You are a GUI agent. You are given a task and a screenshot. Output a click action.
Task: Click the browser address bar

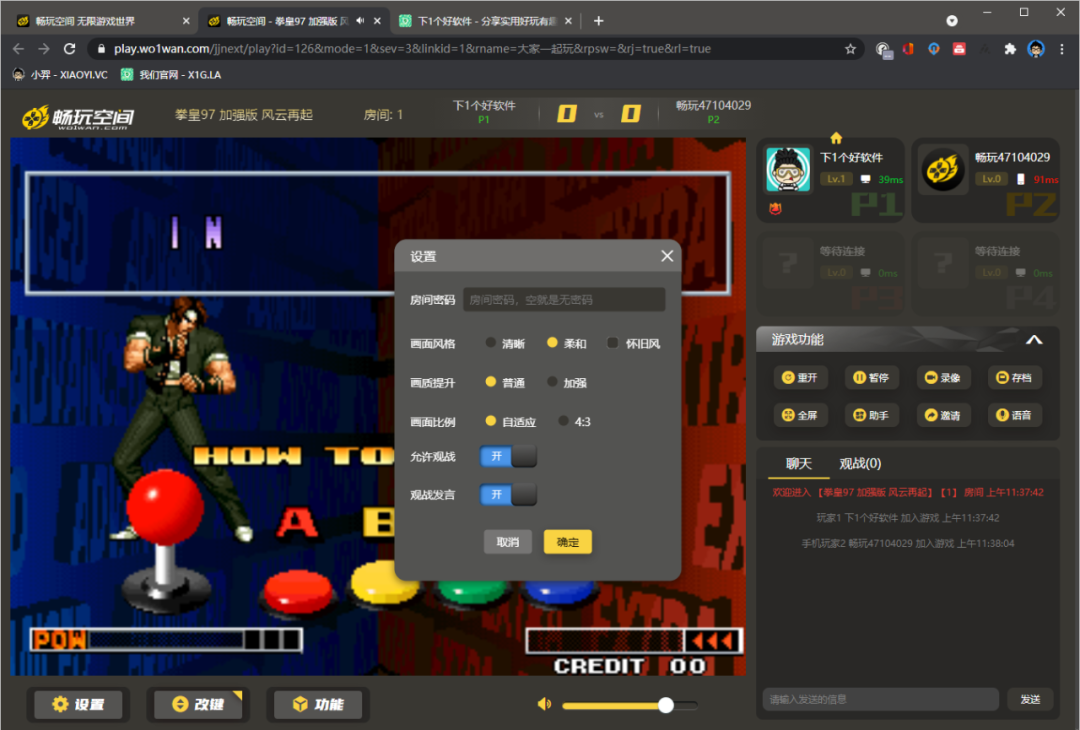[475, 49]
